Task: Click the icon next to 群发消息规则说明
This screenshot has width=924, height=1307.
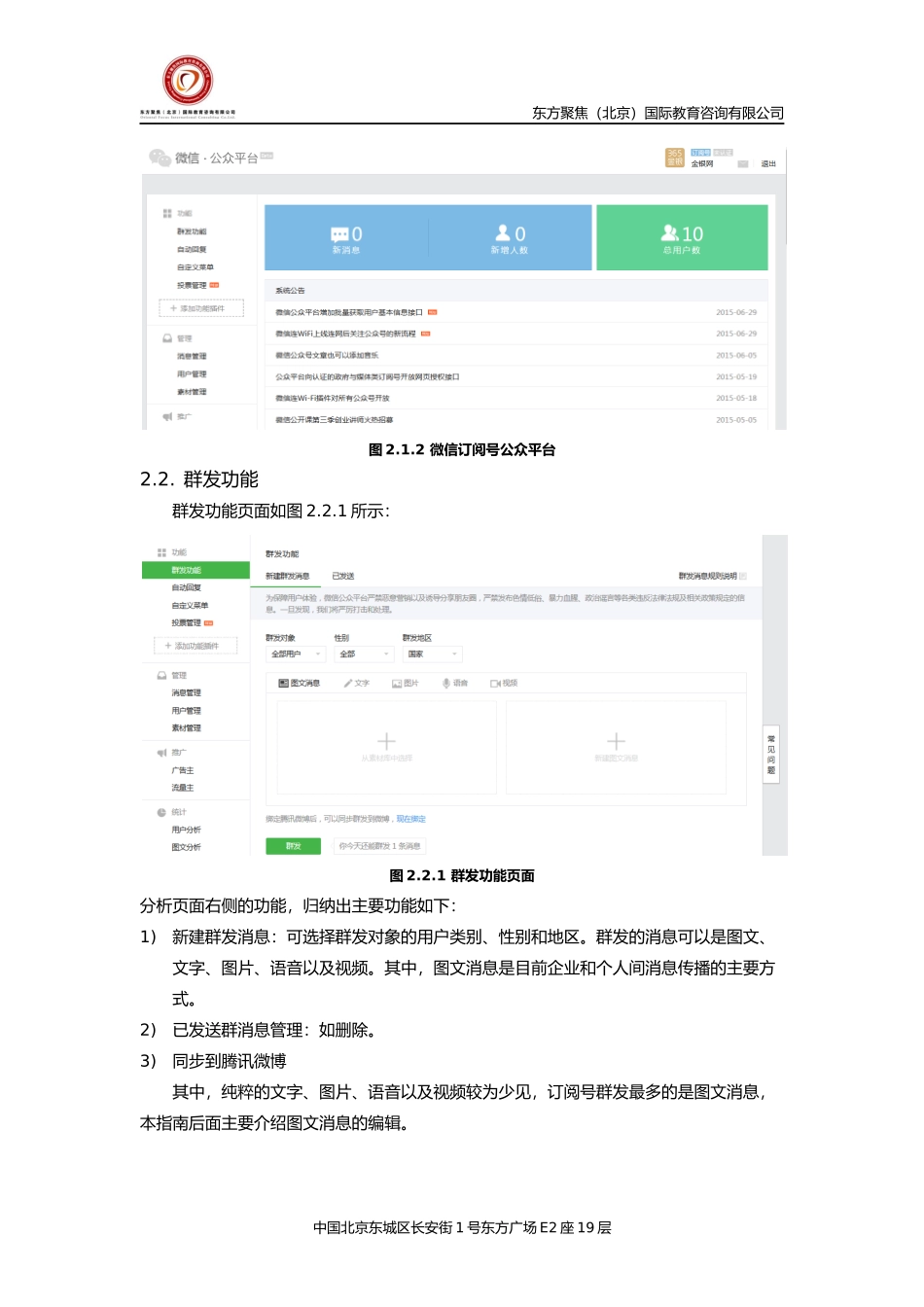Action: click(743, 576)
